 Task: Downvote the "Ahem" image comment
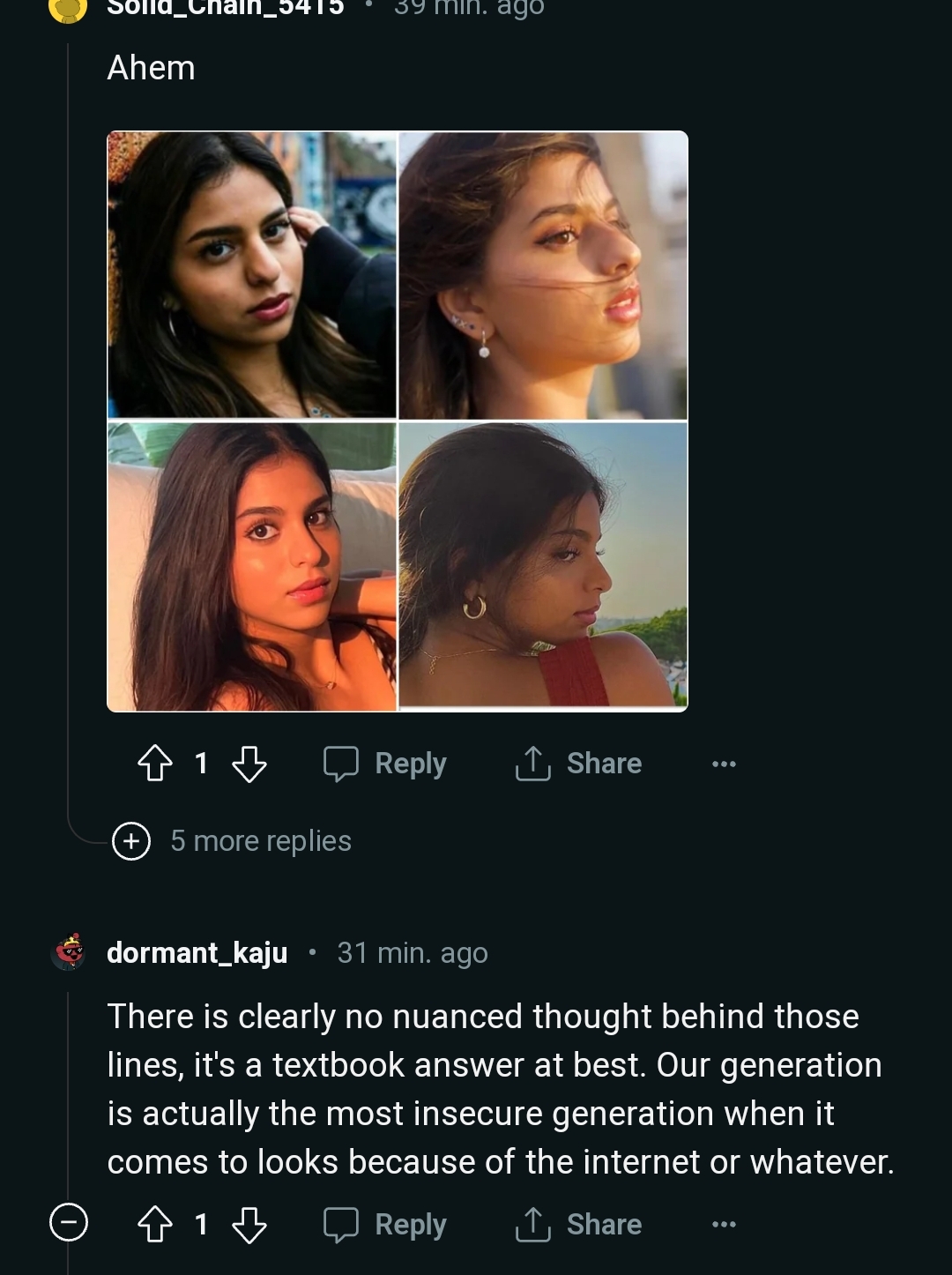pyautogui.click(x=249, y=764)
